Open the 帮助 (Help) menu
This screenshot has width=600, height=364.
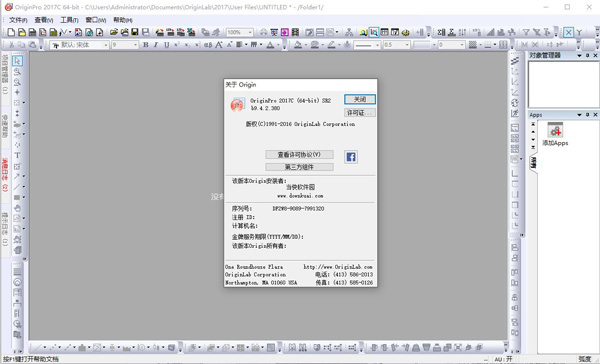123,20
